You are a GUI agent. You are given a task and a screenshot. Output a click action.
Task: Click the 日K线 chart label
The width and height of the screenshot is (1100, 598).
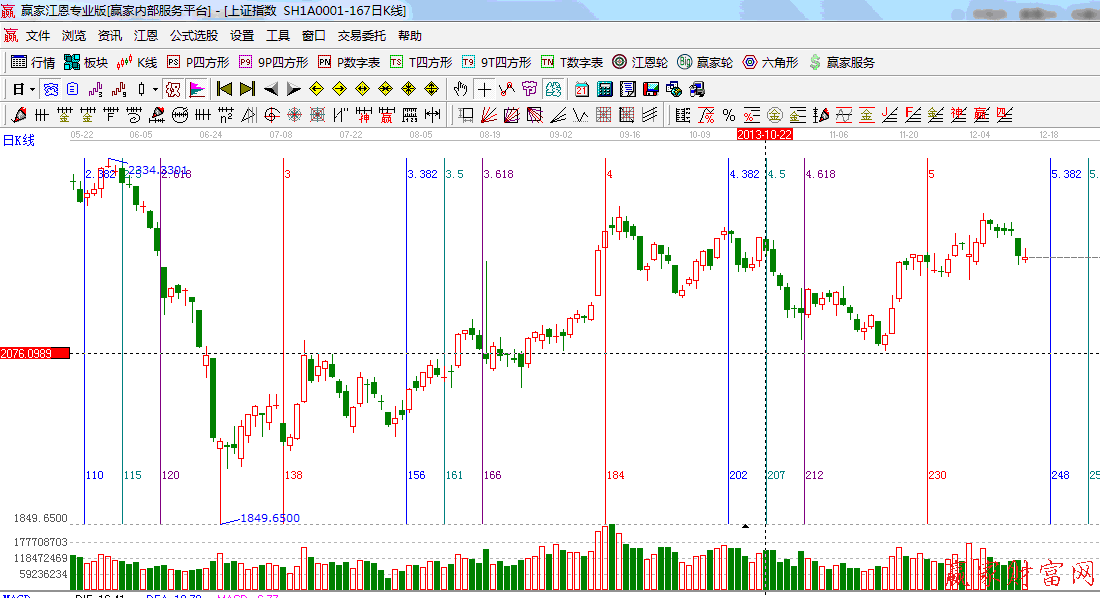(18, 141)
